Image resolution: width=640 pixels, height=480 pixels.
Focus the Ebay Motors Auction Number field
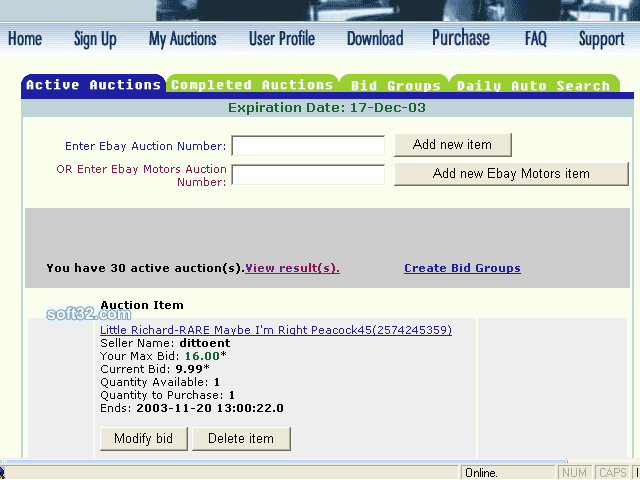pyautogui.click(x=308, y=175)
